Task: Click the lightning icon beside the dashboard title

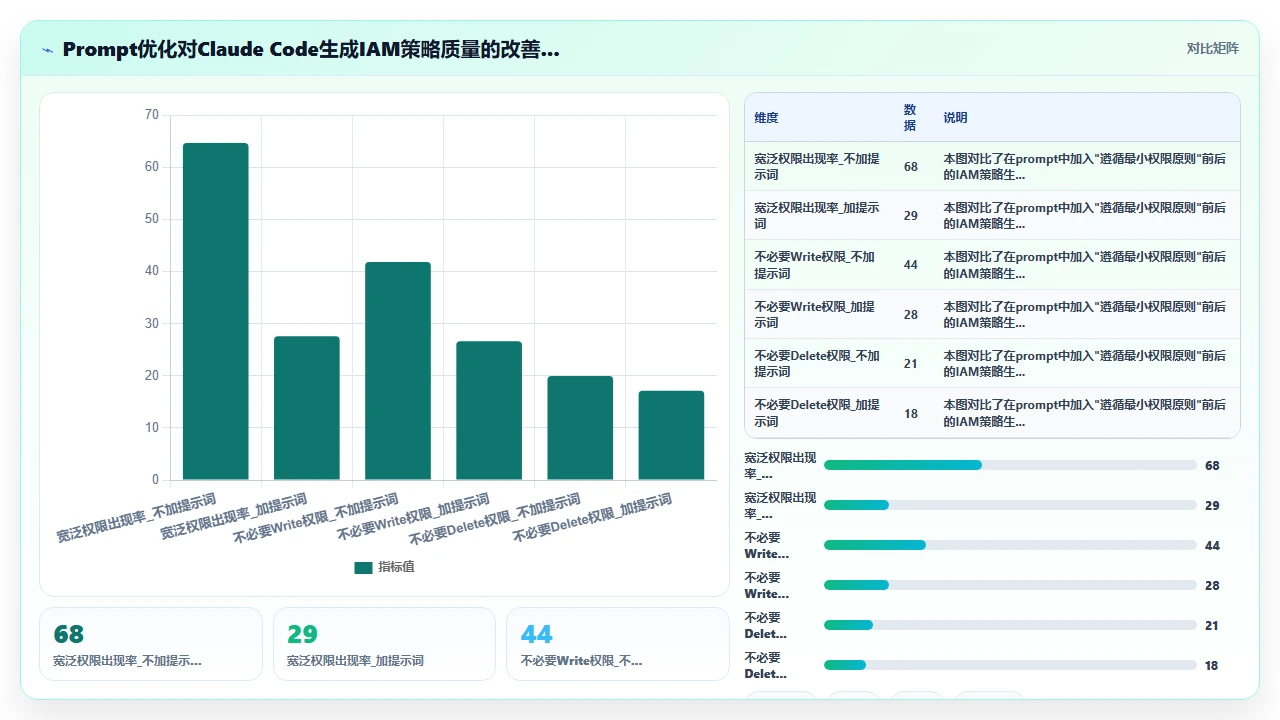Action: (x=47, y=49)
